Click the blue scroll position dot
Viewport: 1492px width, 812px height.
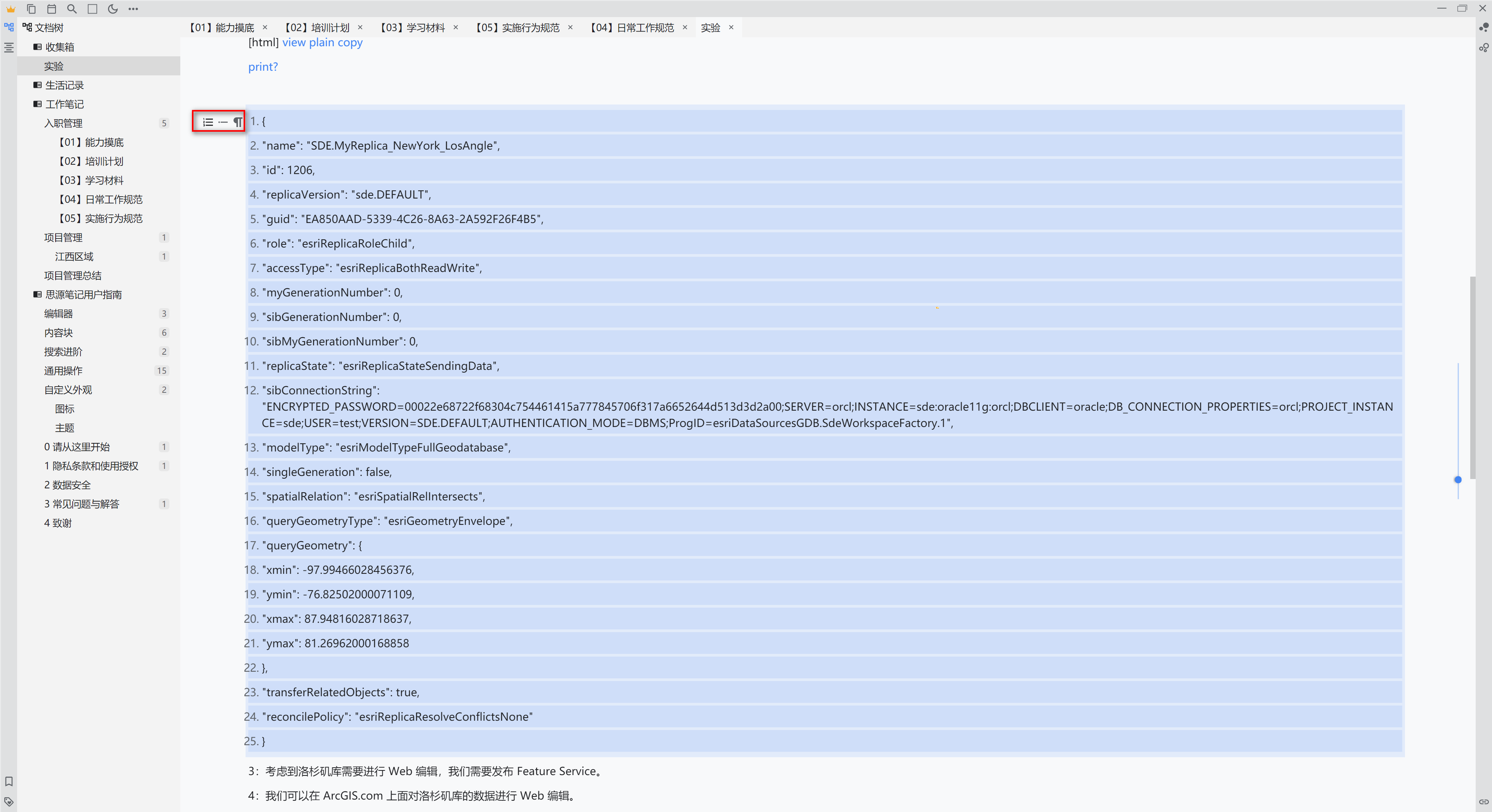click(1458, 479)
